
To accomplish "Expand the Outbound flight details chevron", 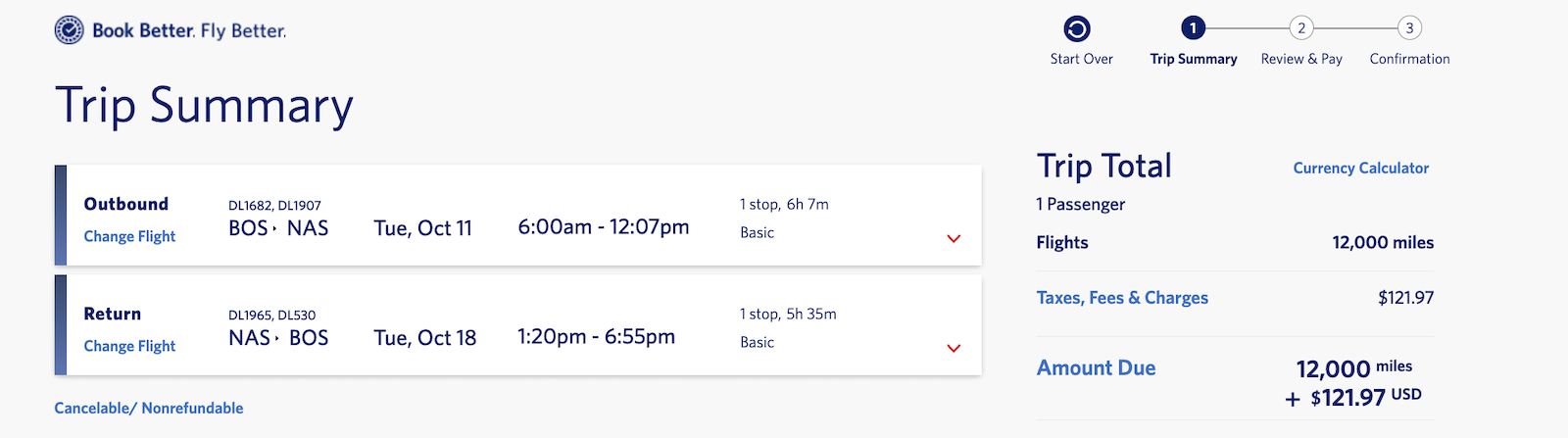I will (x=954, y=238).
